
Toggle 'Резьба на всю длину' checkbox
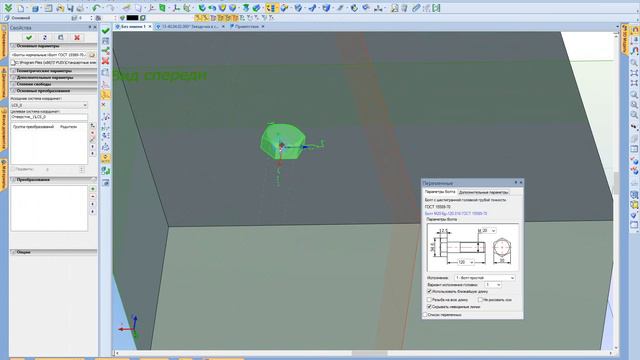429,300
